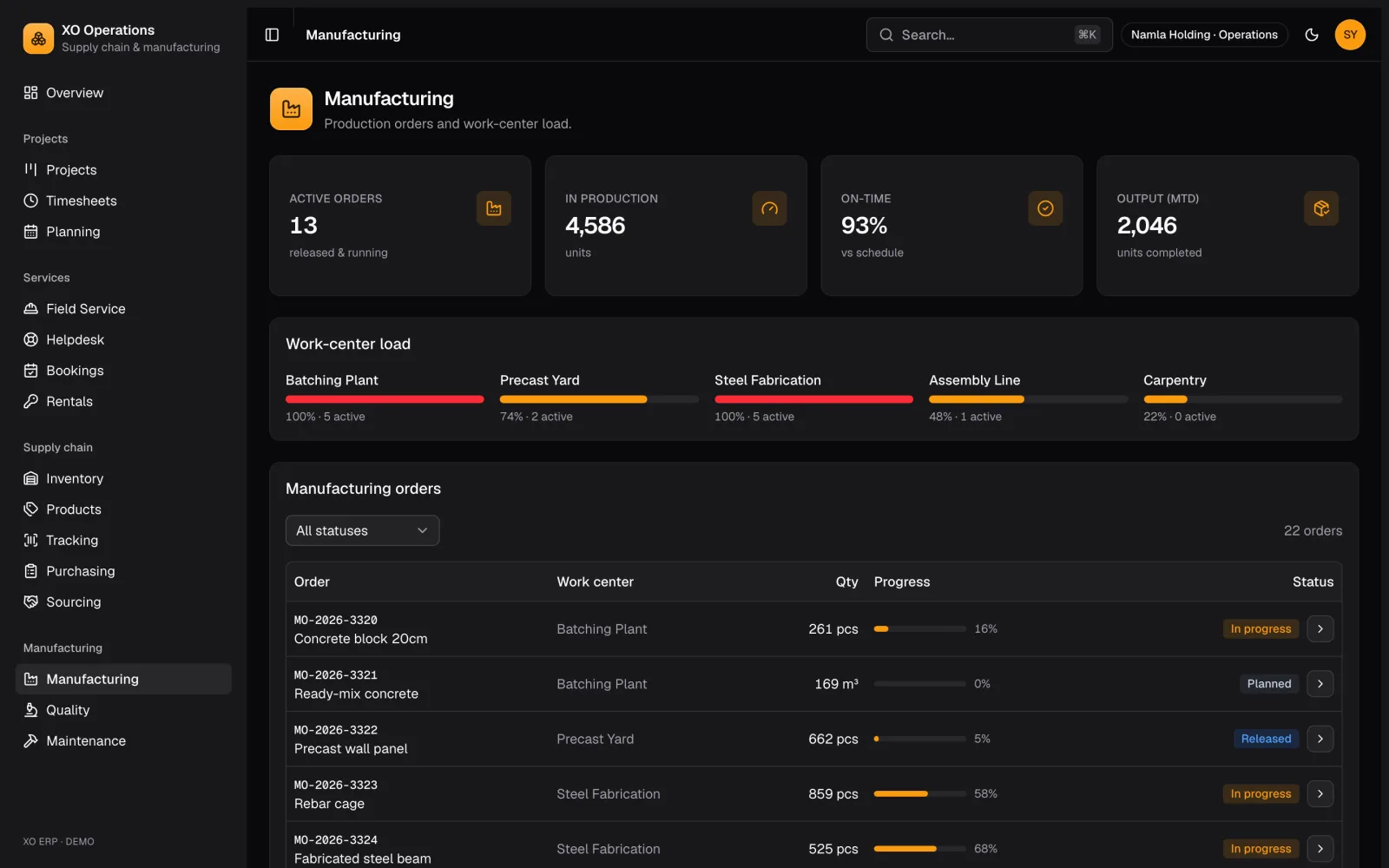This screenshot has width=1389, height=868.
Task: Click the Products tag icon
Action: 31,510
